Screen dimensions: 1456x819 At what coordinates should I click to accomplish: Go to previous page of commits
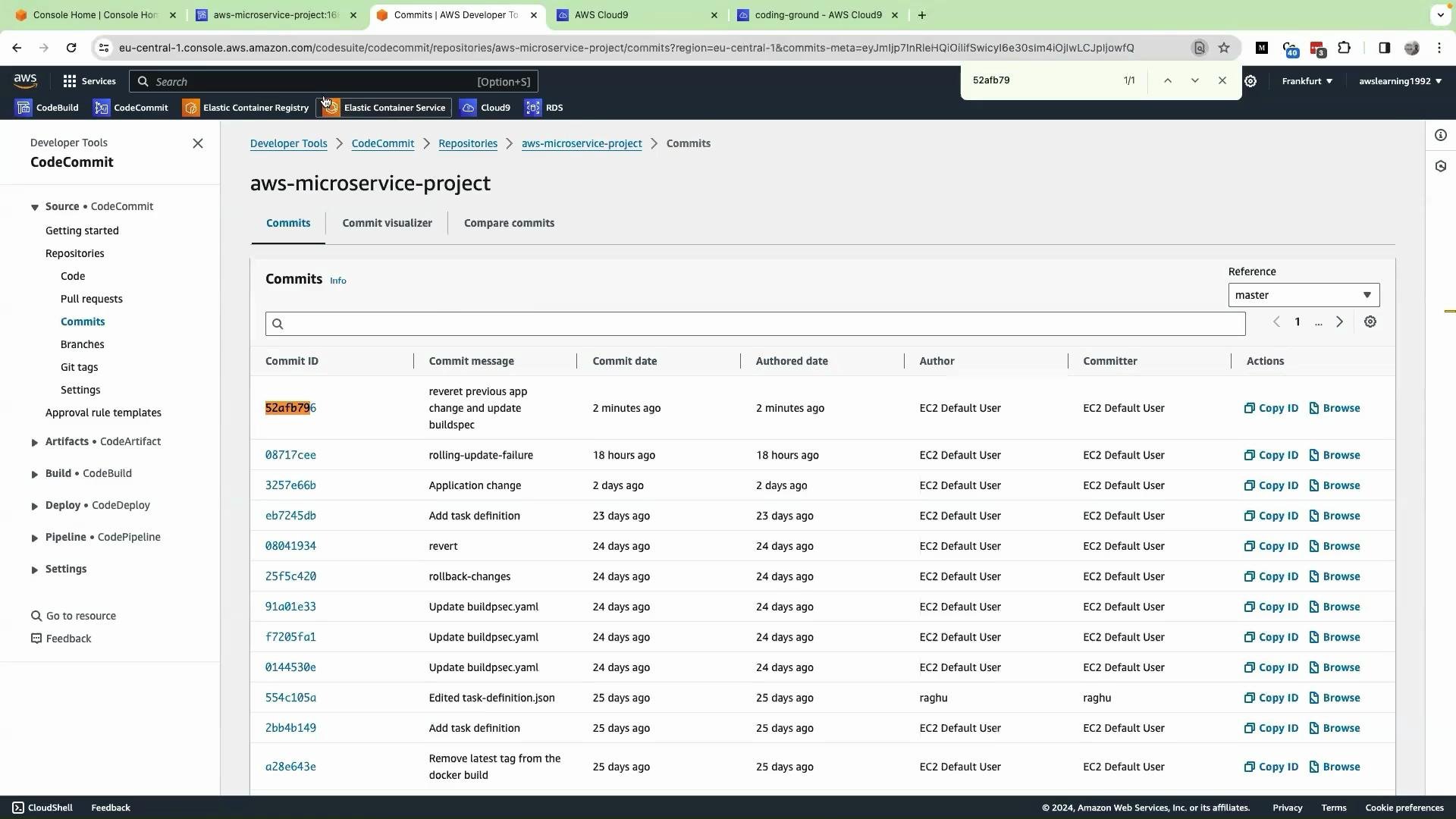(x=1276, y=322)
